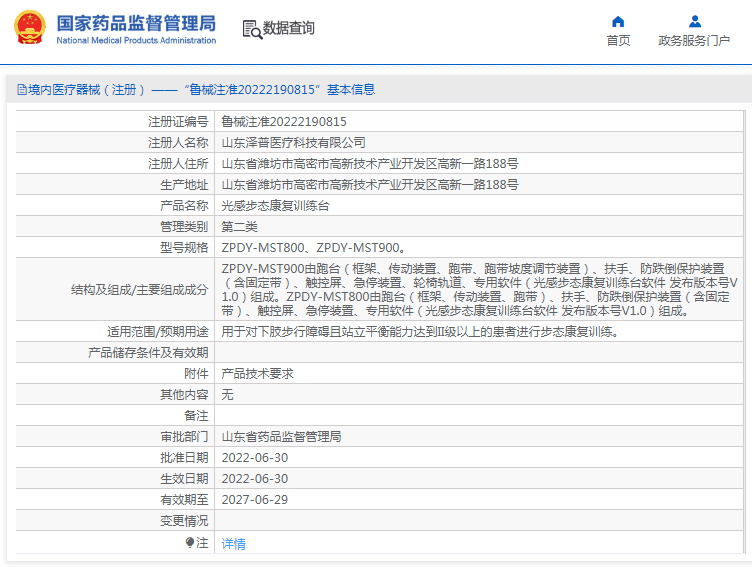Click the 其他内容 row label
The height and width of the screenshot is (567, 752).
[184, 395]
